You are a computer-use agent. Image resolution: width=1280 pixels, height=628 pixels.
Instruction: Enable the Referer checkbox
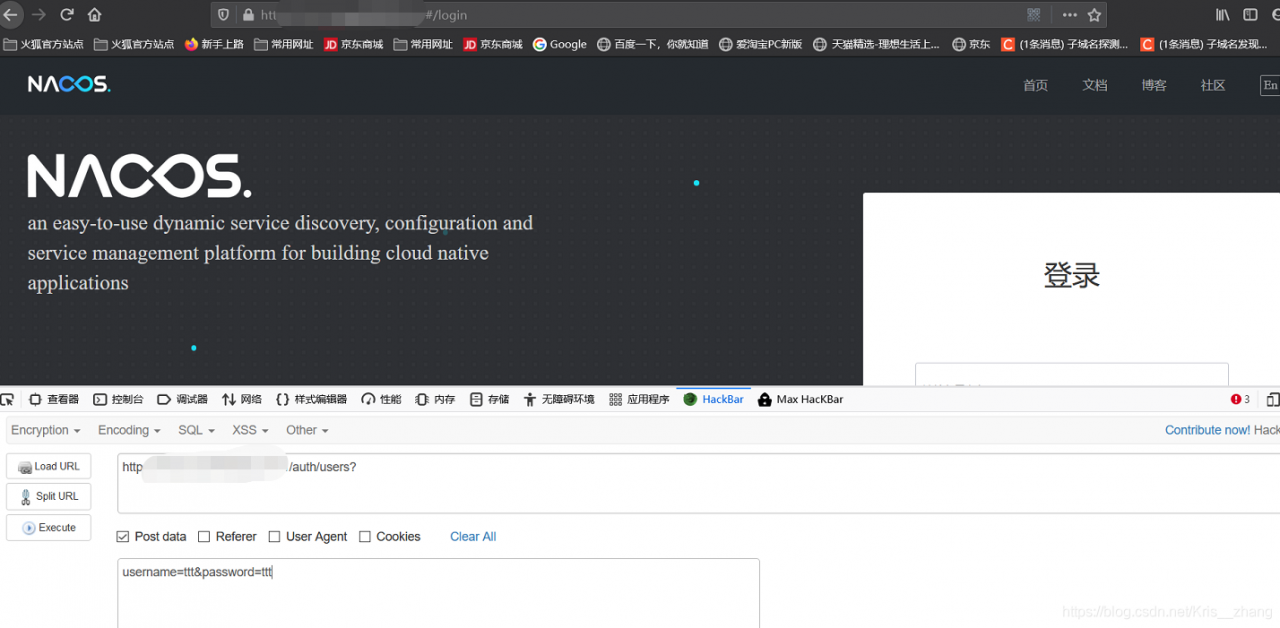(x=204, y=537)
